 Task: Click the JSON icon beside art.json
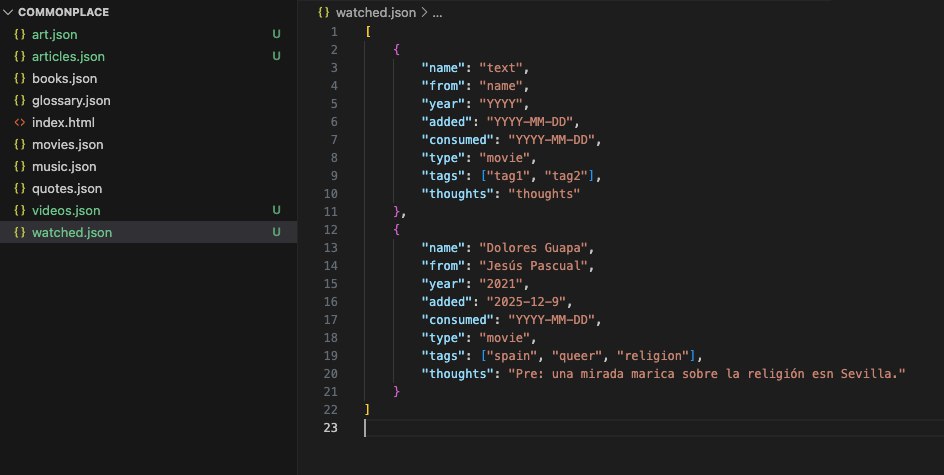click(x=20, y=34)
